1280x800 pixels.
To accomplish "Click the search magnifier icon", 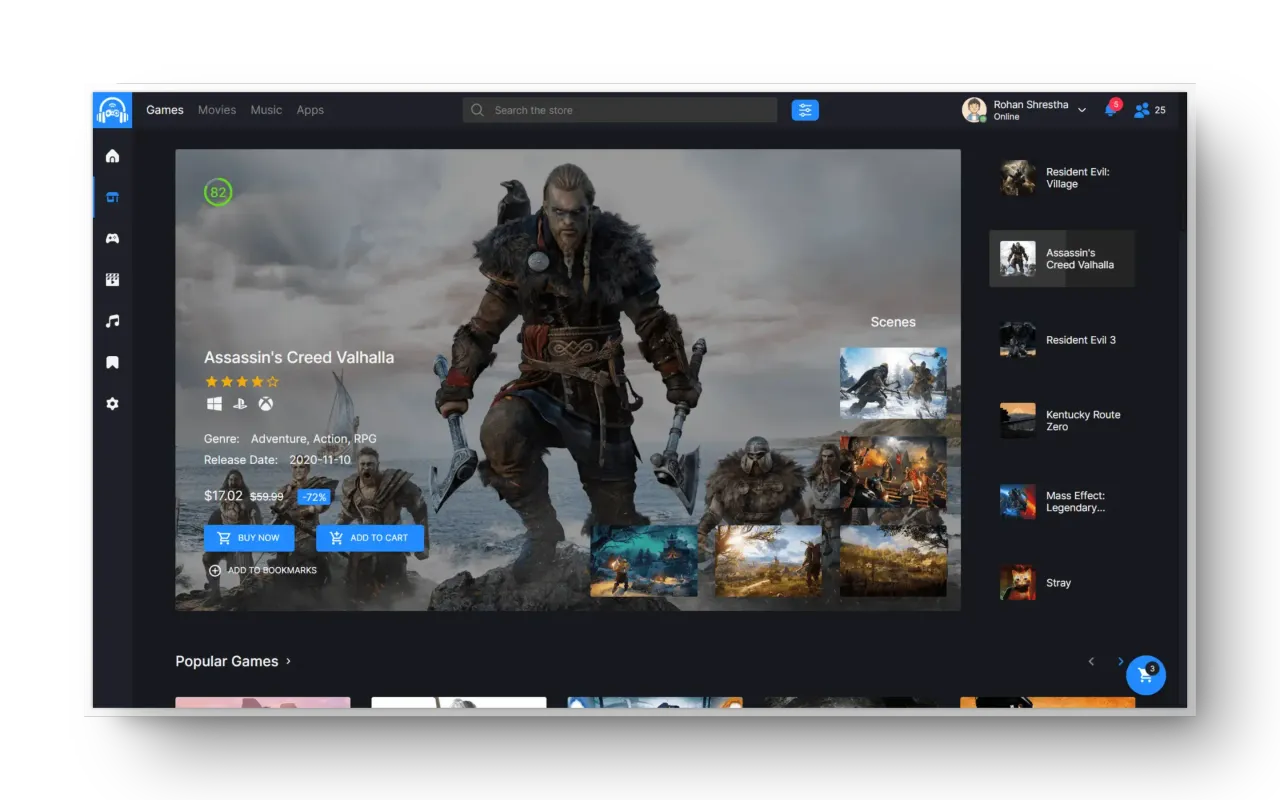I will (x=477, y=110).
